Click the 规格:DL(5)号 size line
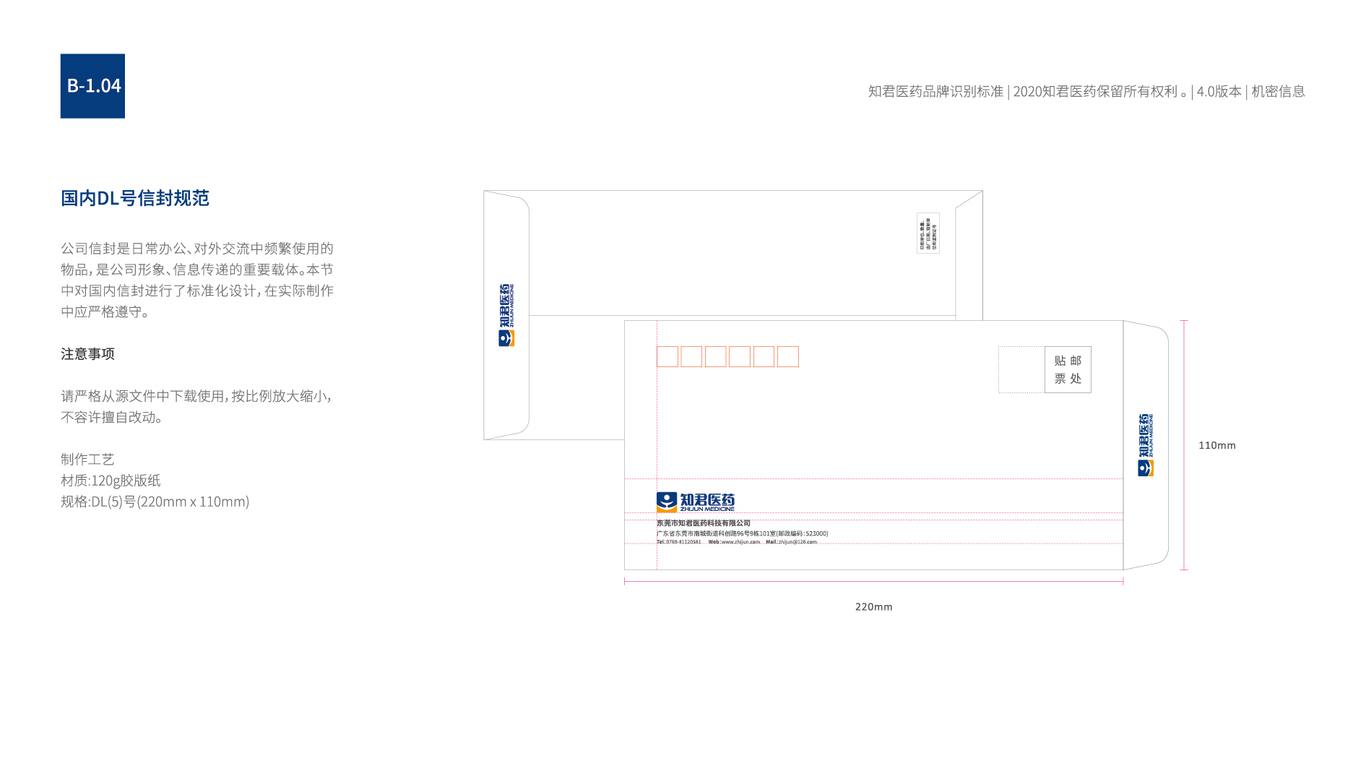Screen dimensions: 1366x769 (155, 501)
